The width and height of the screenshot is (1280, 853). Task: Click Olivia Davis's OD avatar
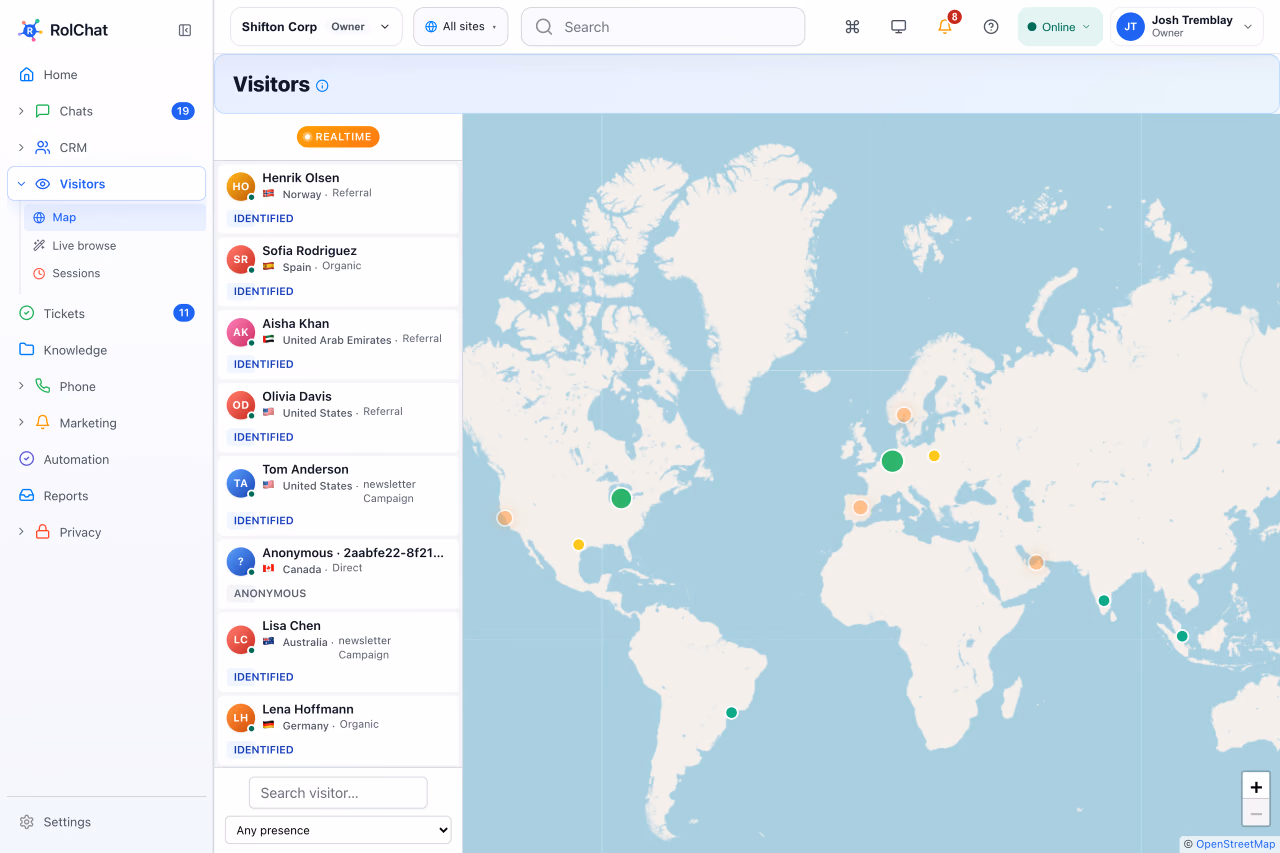pyautogui.click(x=241, y=405)
